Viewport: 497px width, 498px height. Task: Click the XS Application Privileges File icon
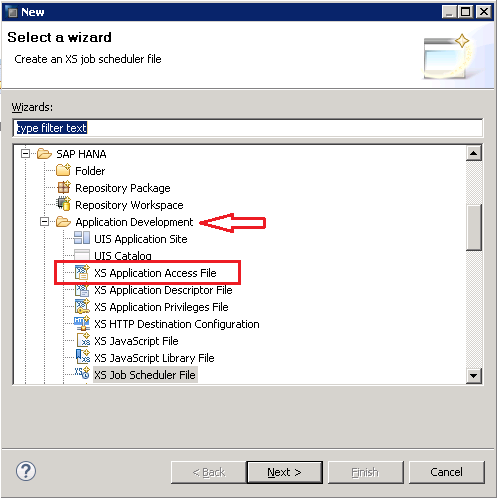(x=82, y=306)
